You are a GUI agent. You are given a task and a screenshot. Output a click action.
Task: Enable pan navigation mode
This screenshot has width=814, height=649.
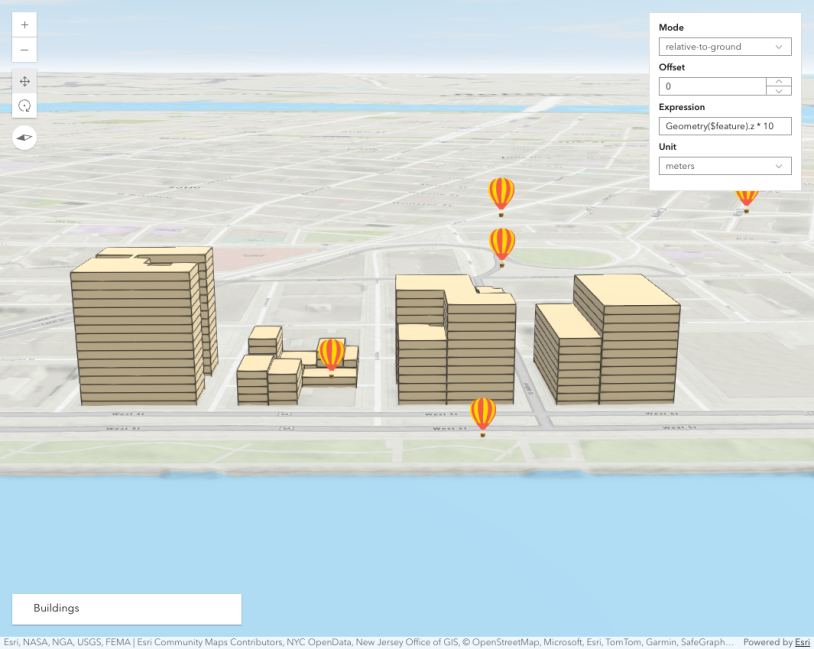coord(24,81)
